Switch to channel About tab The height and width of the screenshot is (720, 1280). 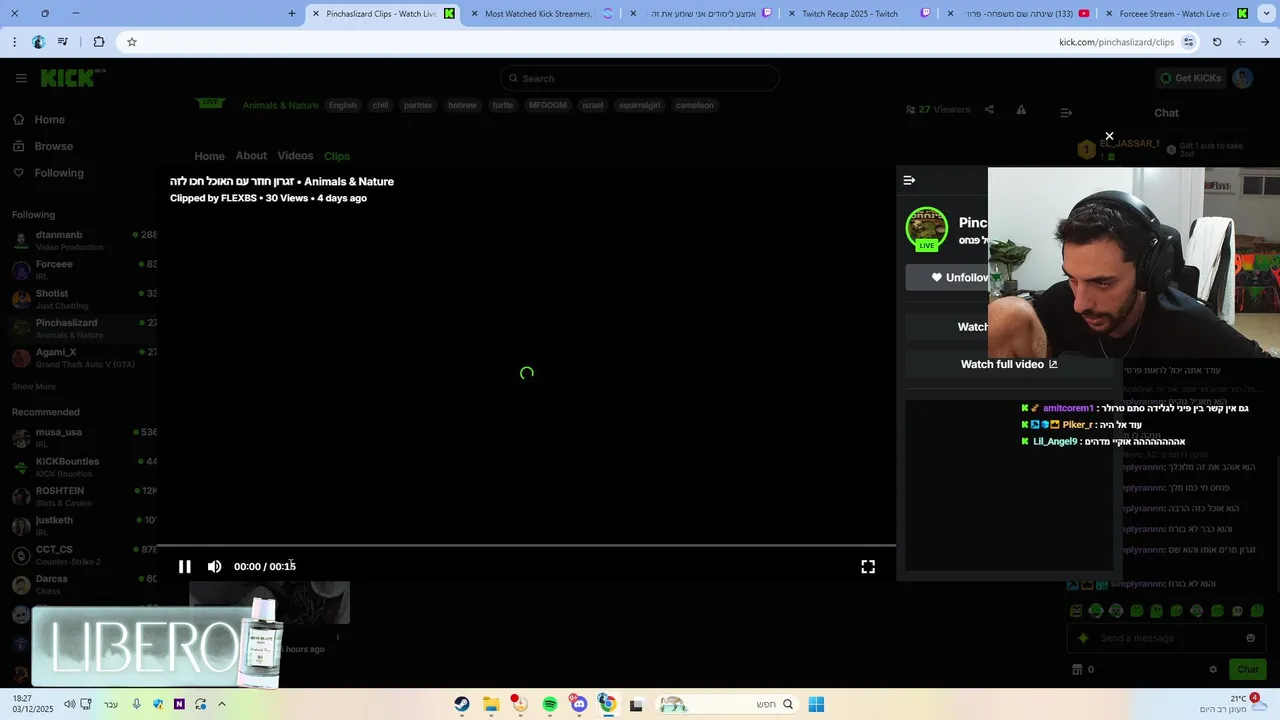click(251, 155)
